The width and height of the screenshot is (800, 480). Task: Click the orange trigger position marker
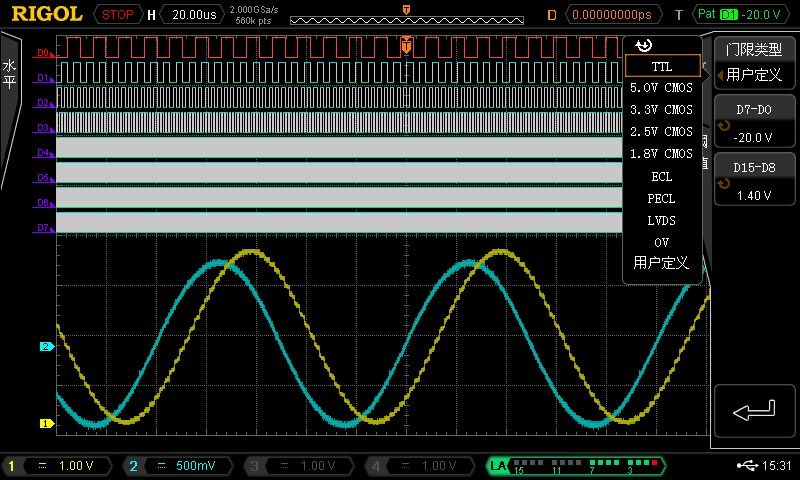point(406,45)
